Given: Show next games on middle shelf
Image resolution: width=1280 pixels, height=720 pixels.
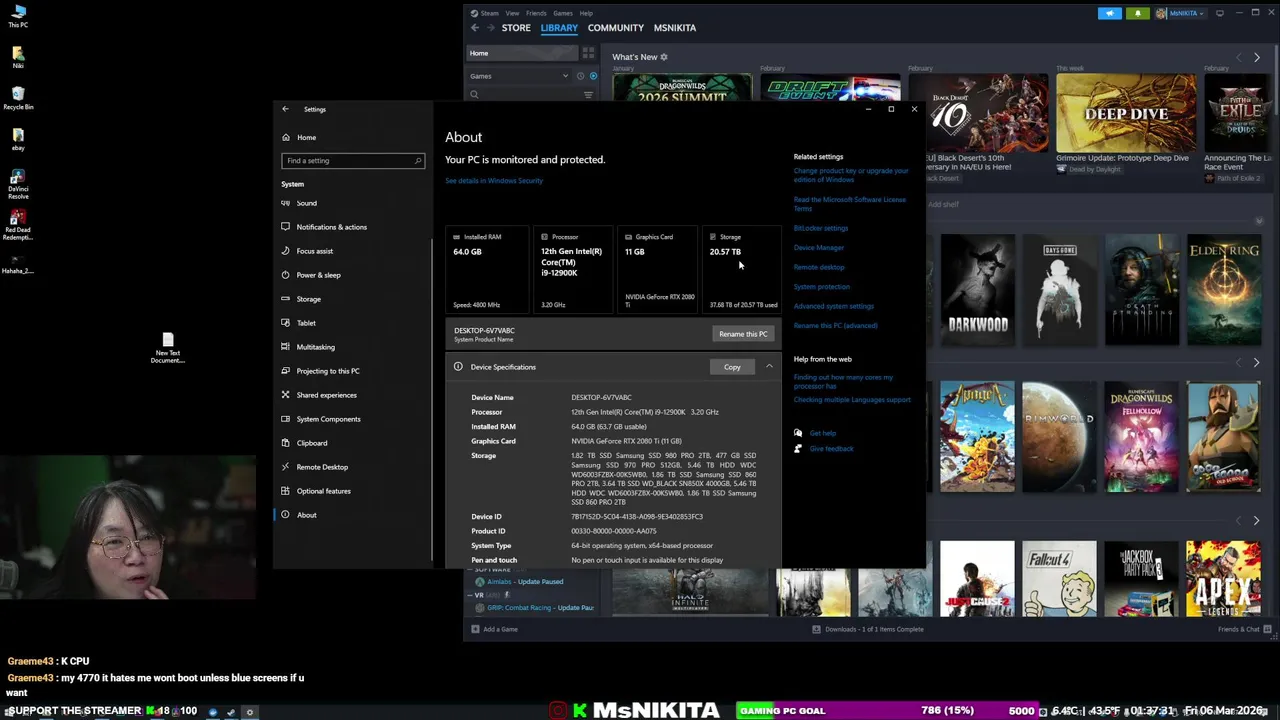Looking at the screenshot, I should [1257, 362].
